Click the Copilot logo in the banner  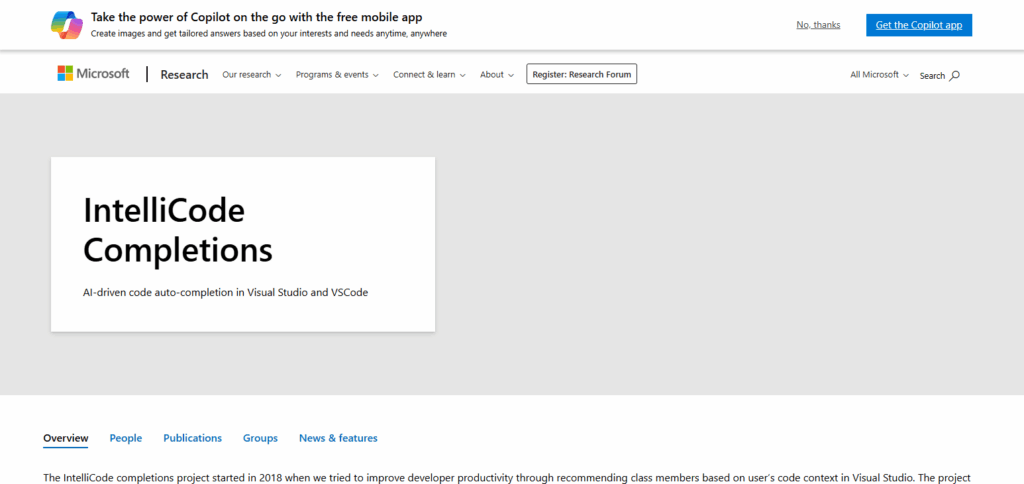click(x=67, y=25)
